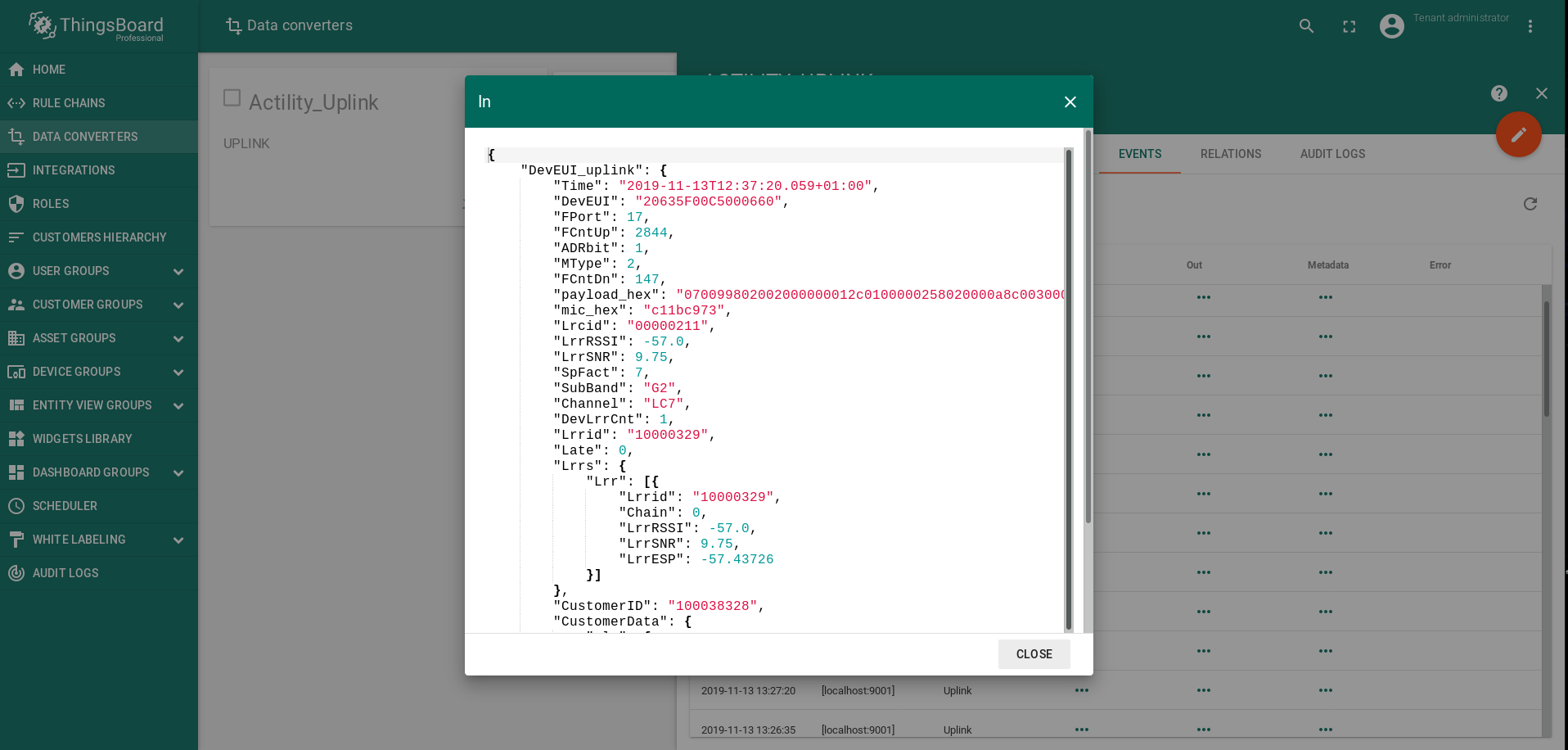Click the CLOSE button in dialog
The width and height of the screenshot is (1568, 750).
pyautogui.click(x=1034, y=654)
